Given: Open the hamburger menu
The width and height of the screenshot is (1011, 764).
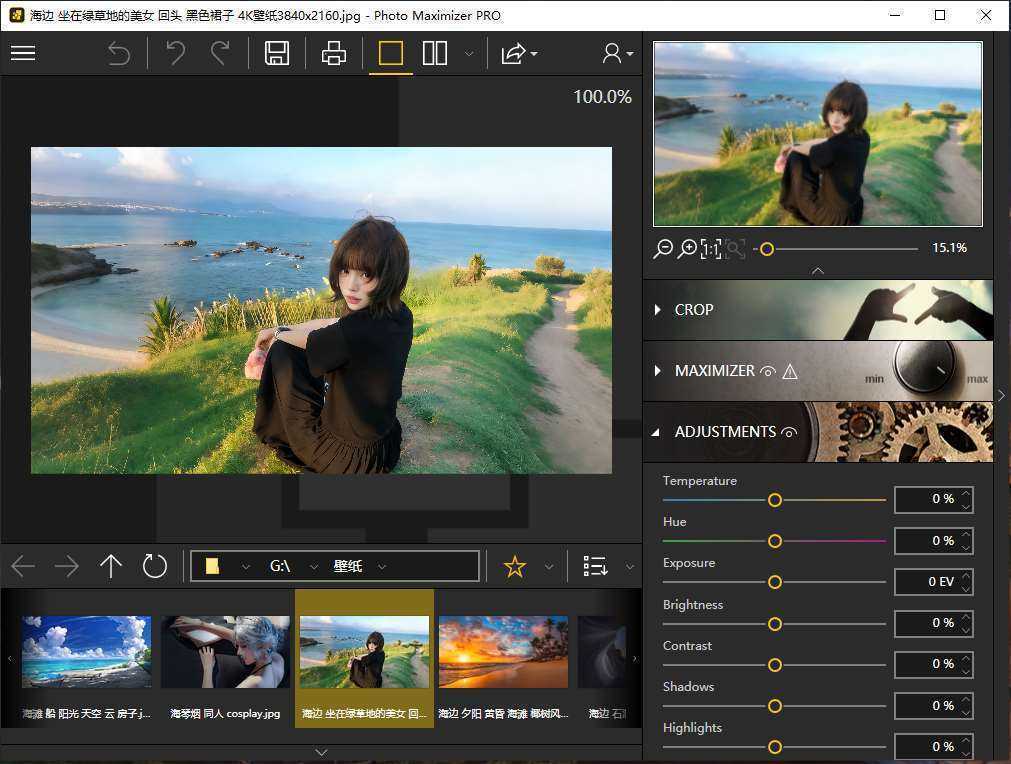Looking at the screenshot, I should 22,53.
